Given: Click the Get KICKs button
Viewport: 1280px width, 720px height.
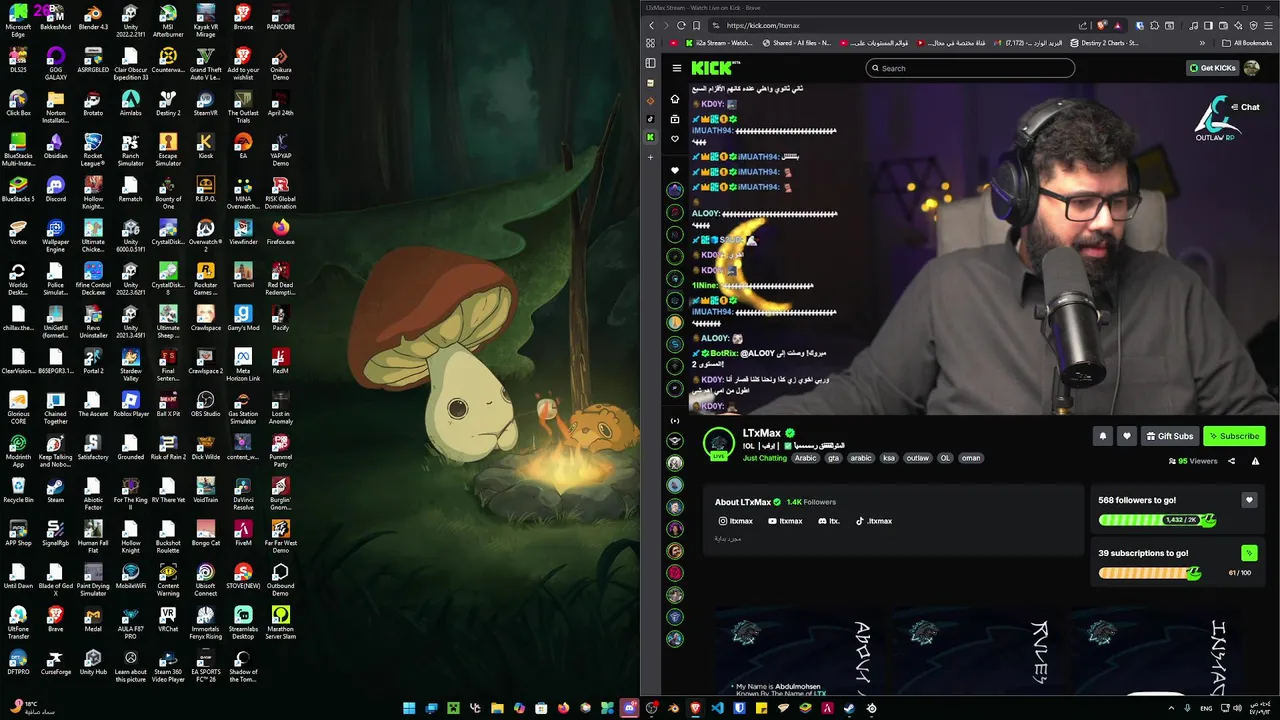Looking at the screenshot, I should click(1212, 68).
